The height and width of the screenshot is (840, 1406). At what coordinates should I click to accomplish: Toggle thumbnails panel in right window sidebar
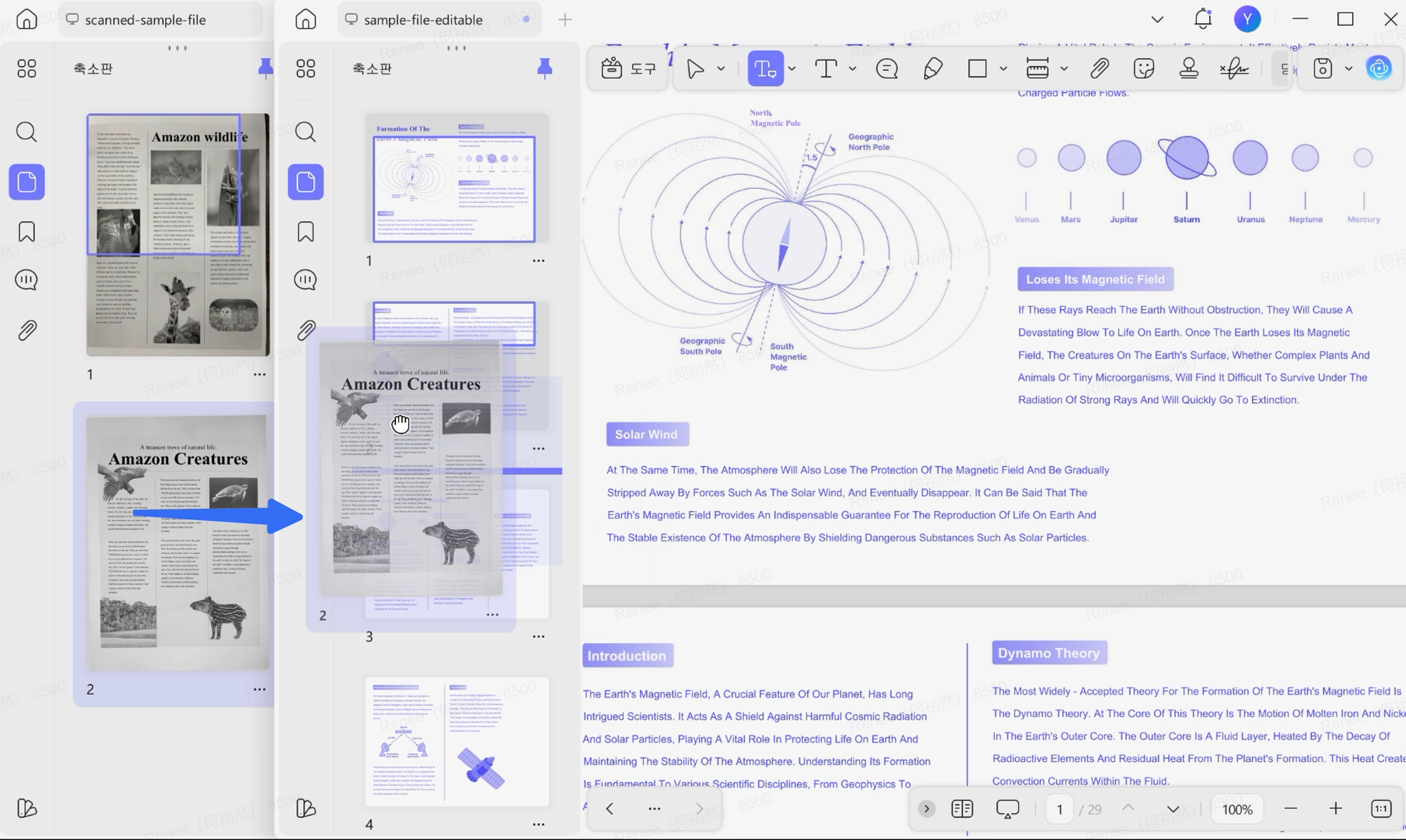pos(306,181)
